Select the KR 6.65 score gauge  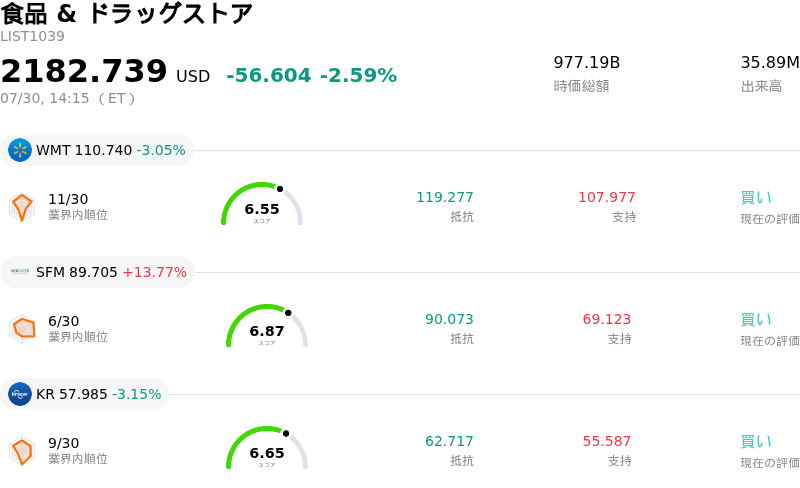[x=267, y=448]
